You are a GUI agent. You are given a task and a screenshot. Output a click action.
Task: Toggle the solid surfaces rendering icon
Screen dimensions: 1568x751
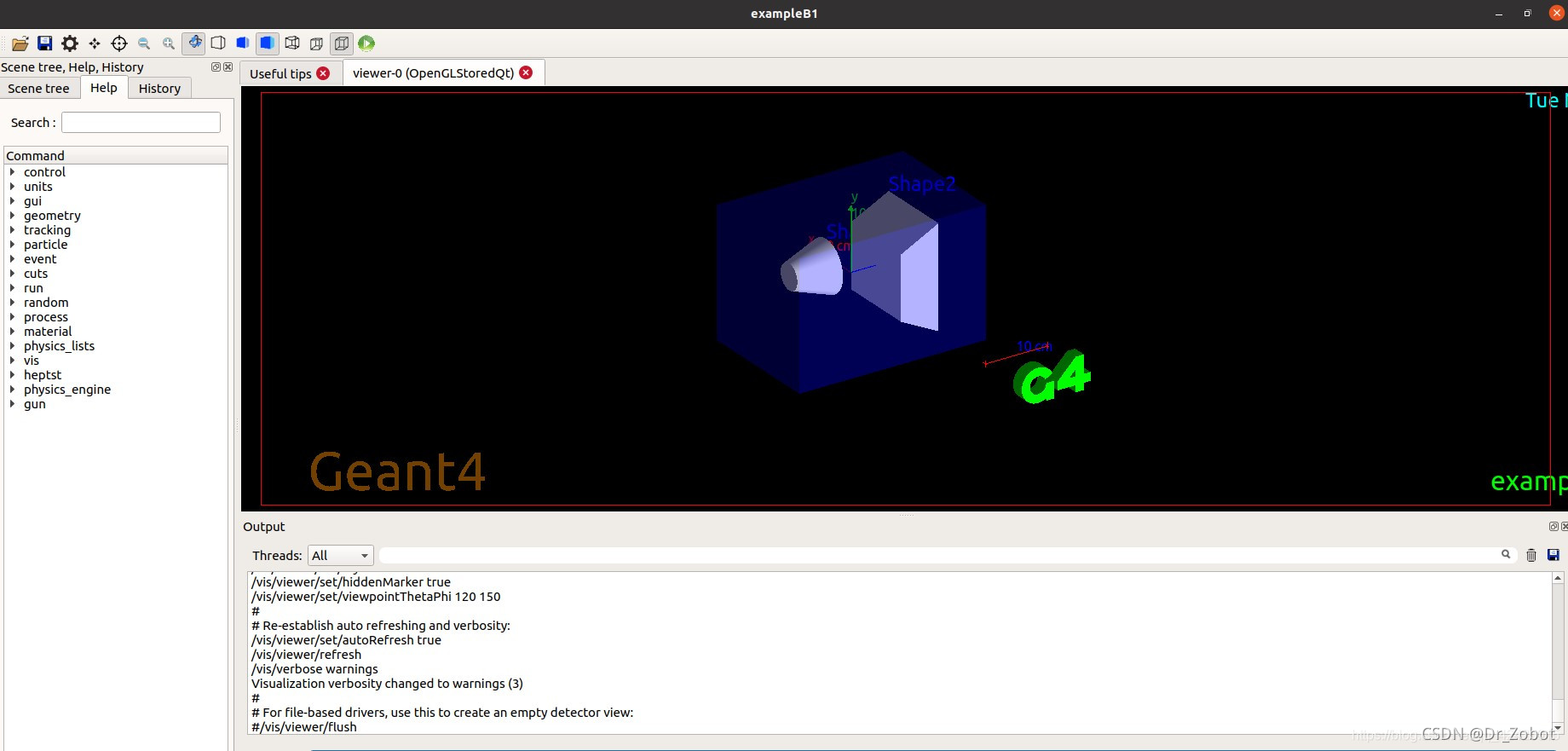pos(268,43)
